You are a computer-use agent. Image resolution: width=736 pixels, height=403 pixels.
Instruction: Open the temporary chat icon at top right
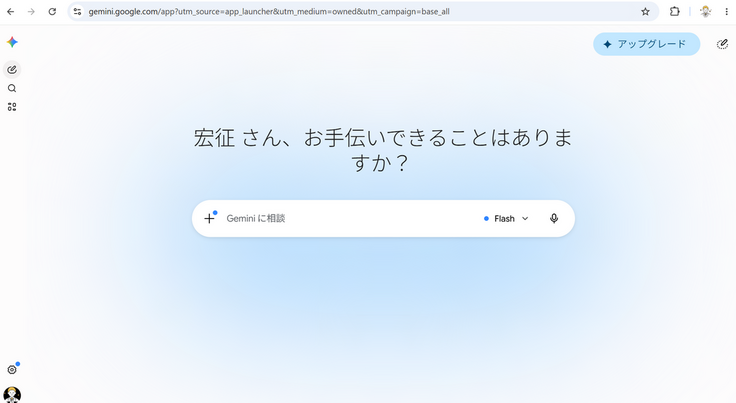point(722,44)
